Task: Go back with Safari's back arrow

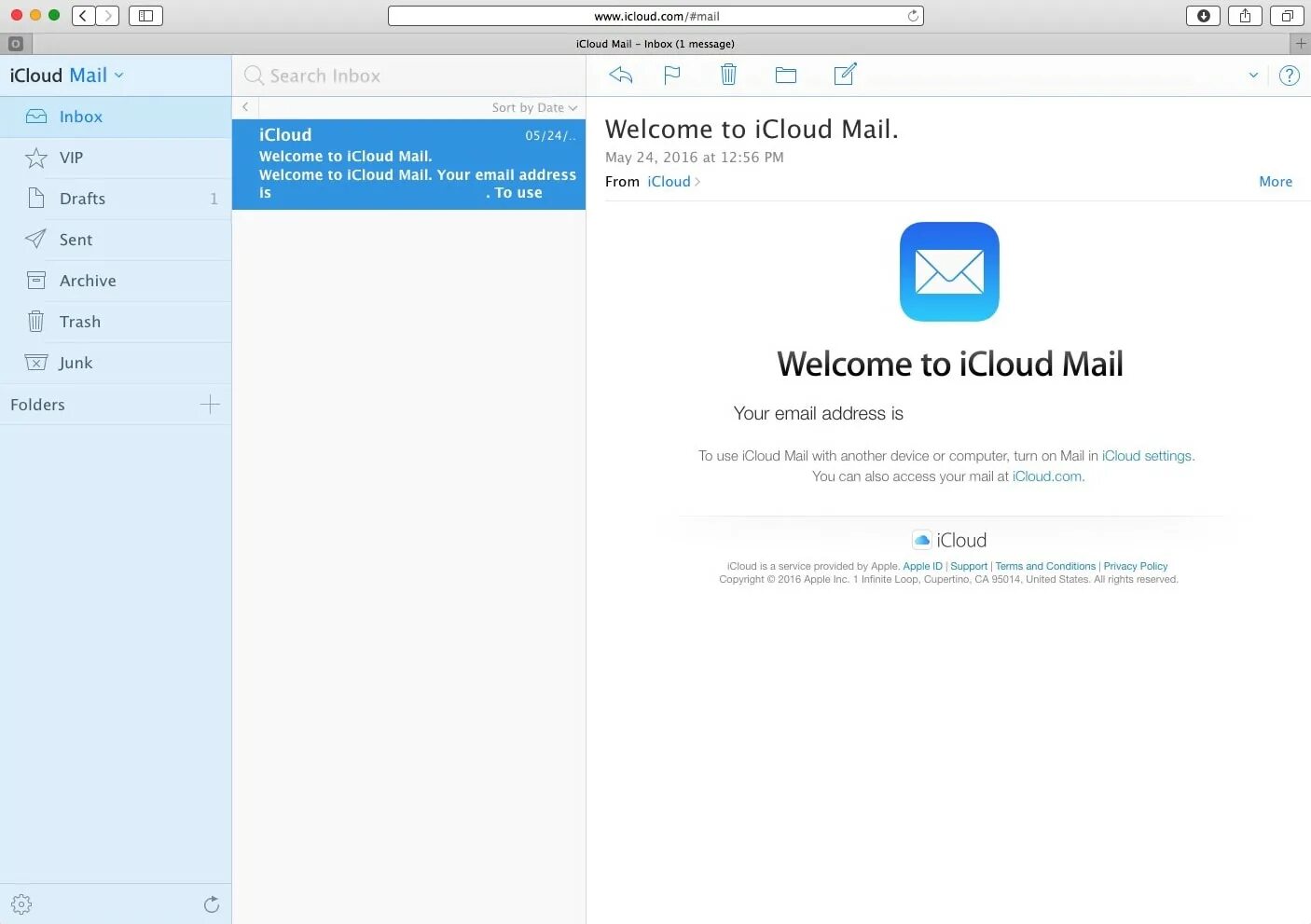Action: click(84, 15)
